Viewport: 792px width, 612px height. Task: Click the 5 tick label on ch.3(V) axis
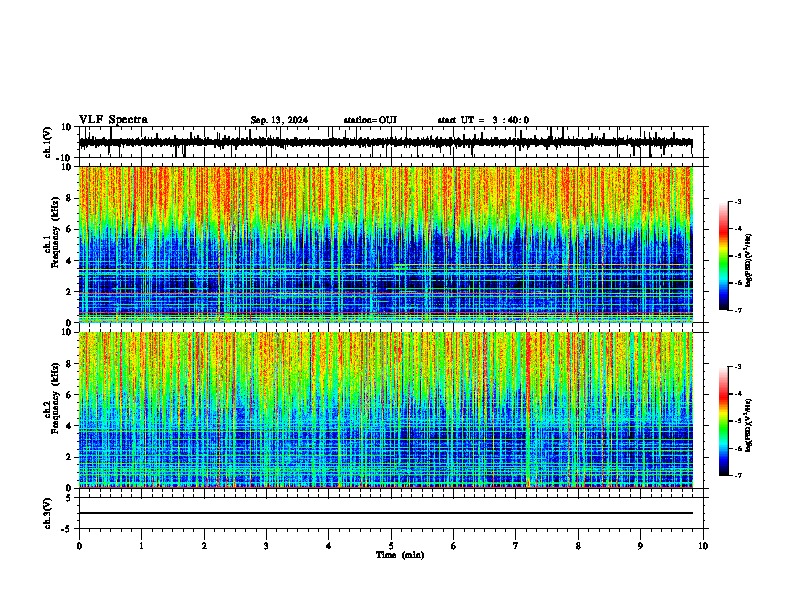70,497
